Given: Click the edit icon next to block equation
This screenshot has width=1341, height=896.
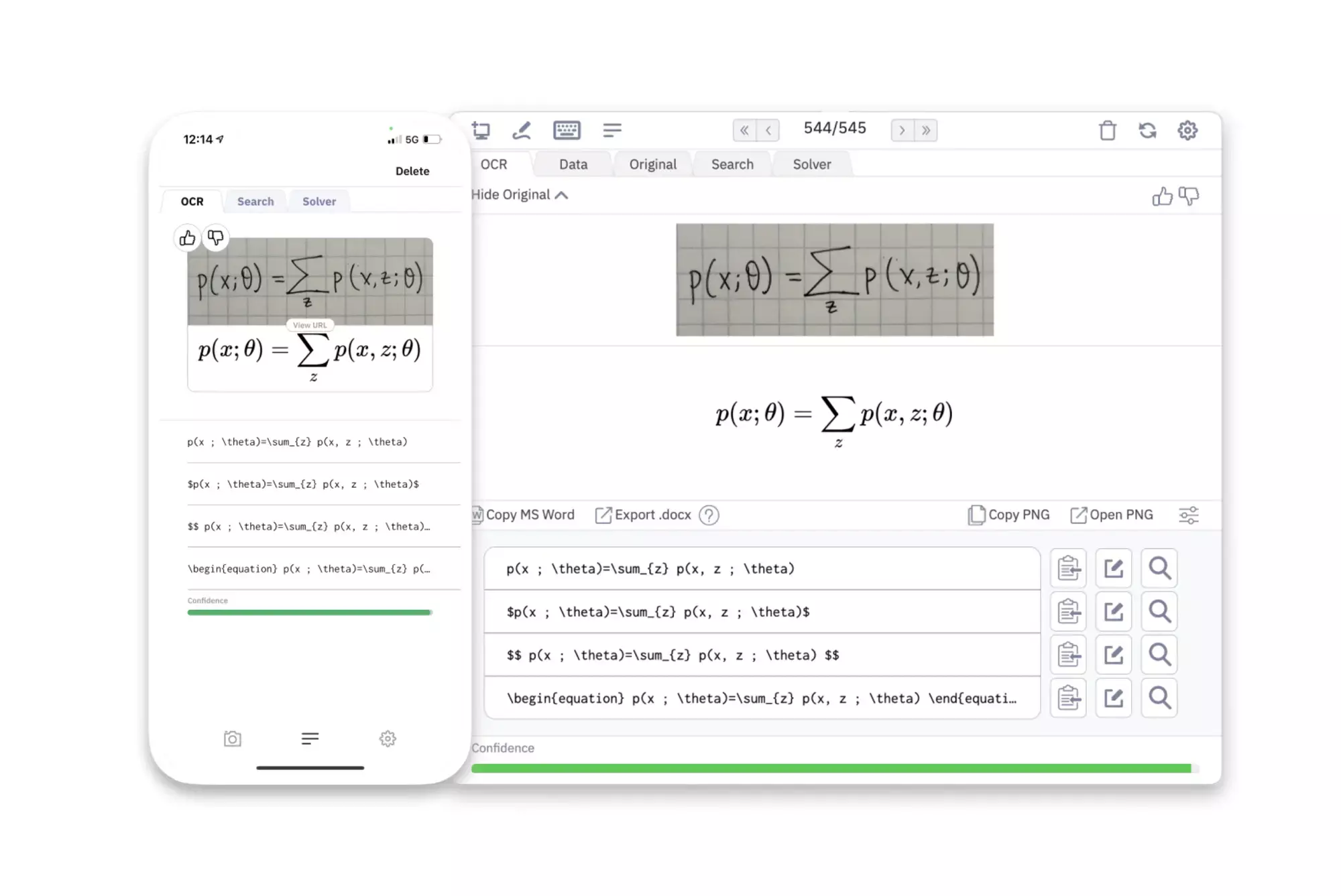Looking at the screenshot, I should 1113,654.
